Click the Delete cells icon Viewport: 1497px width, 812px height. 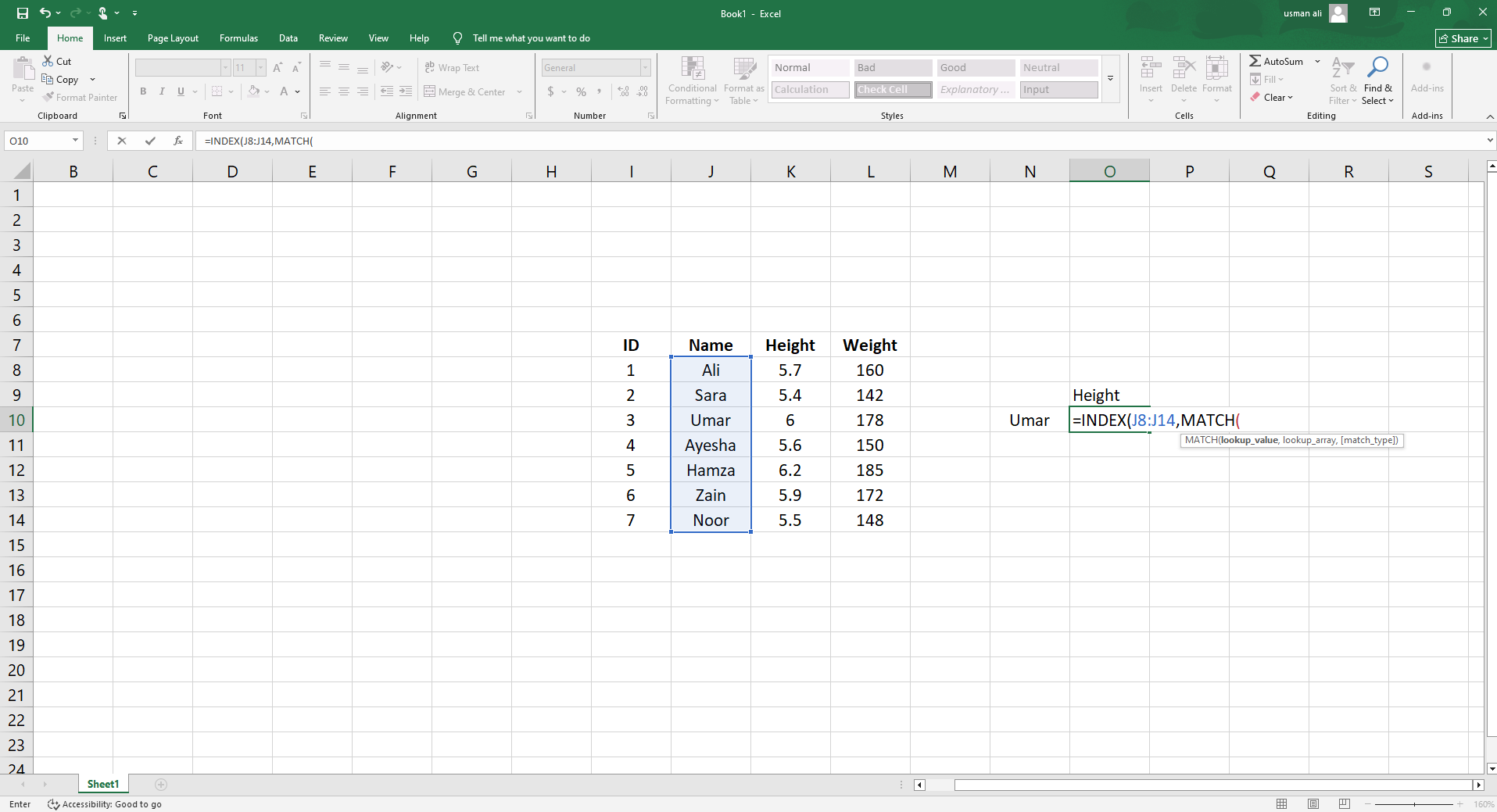click(x=1184, y=68)
